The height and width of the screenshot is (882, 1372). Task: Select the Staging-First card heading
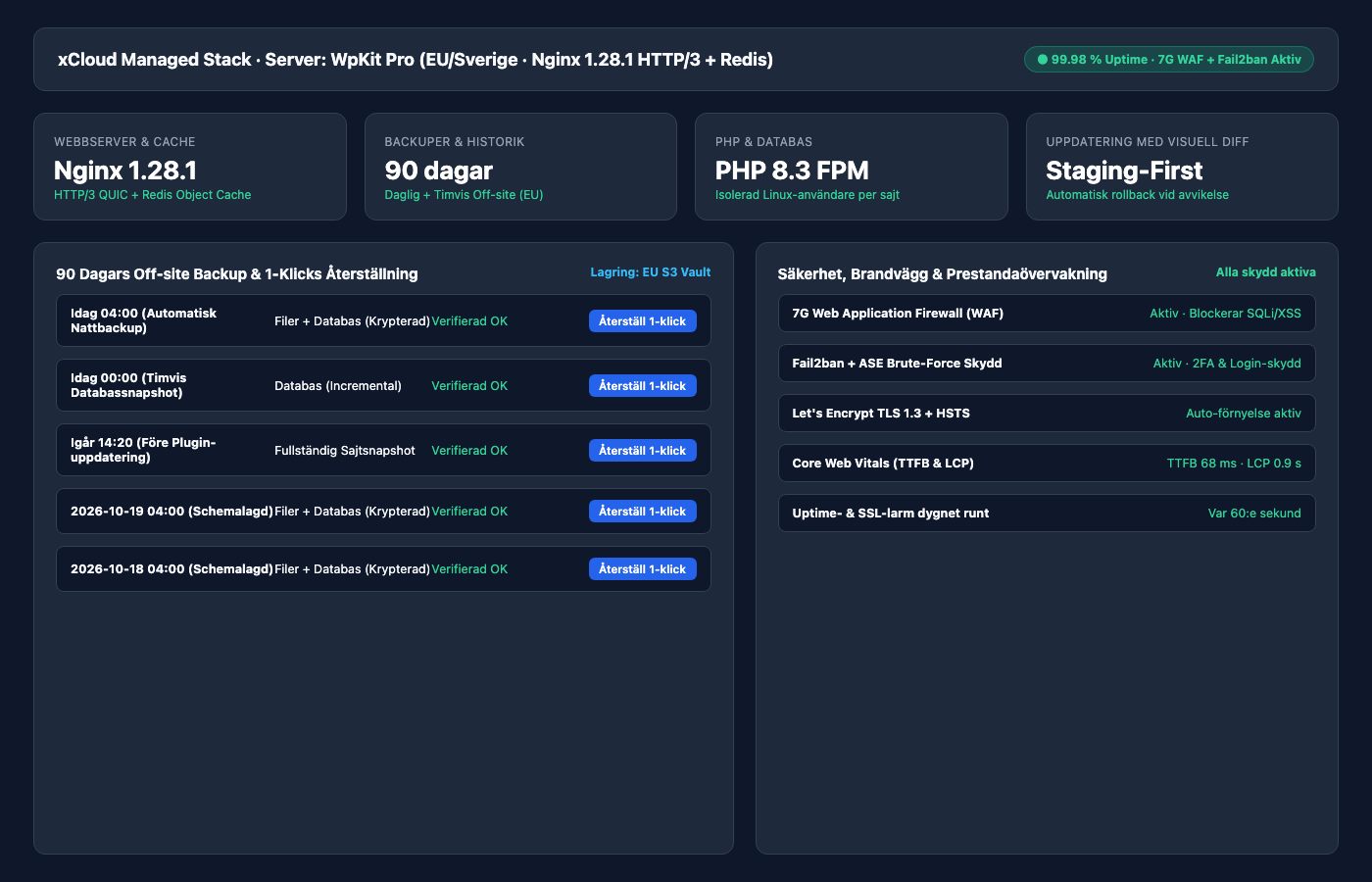pyautogui.click(x=1124, y=171)
